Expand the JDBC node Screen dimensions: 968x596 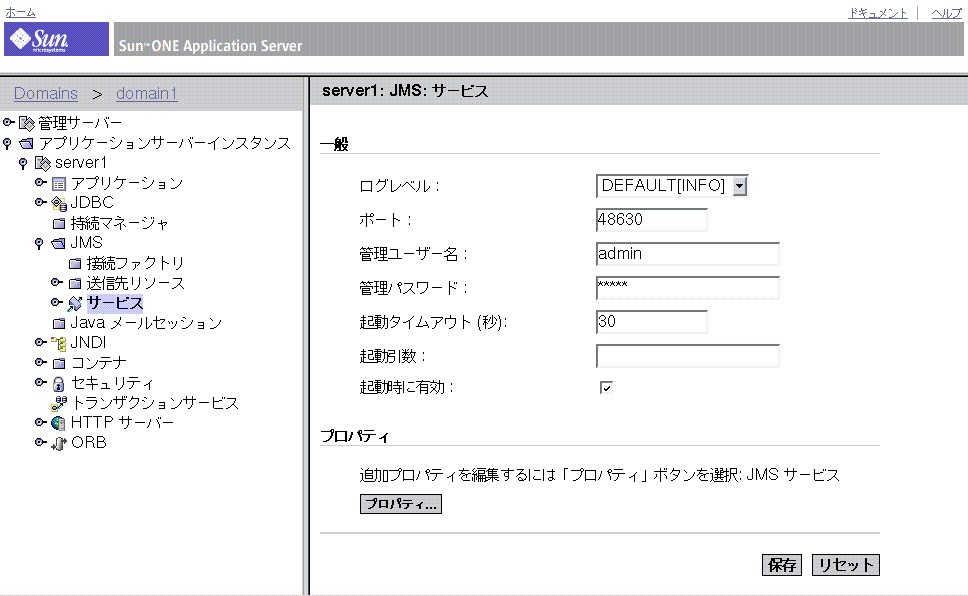click(41, 202)
